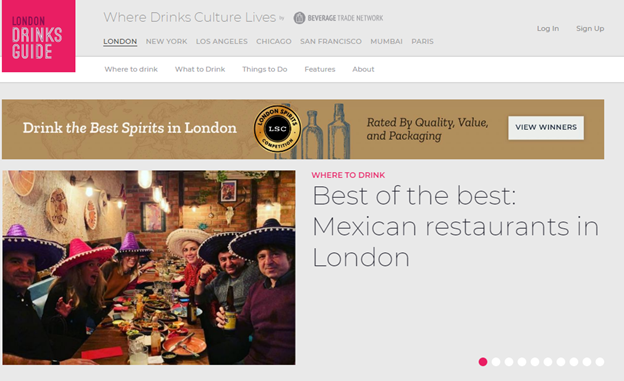Screen dimensions: 624x381
Task: Choose the PARIS city guide
Action: tap(423, 41)
